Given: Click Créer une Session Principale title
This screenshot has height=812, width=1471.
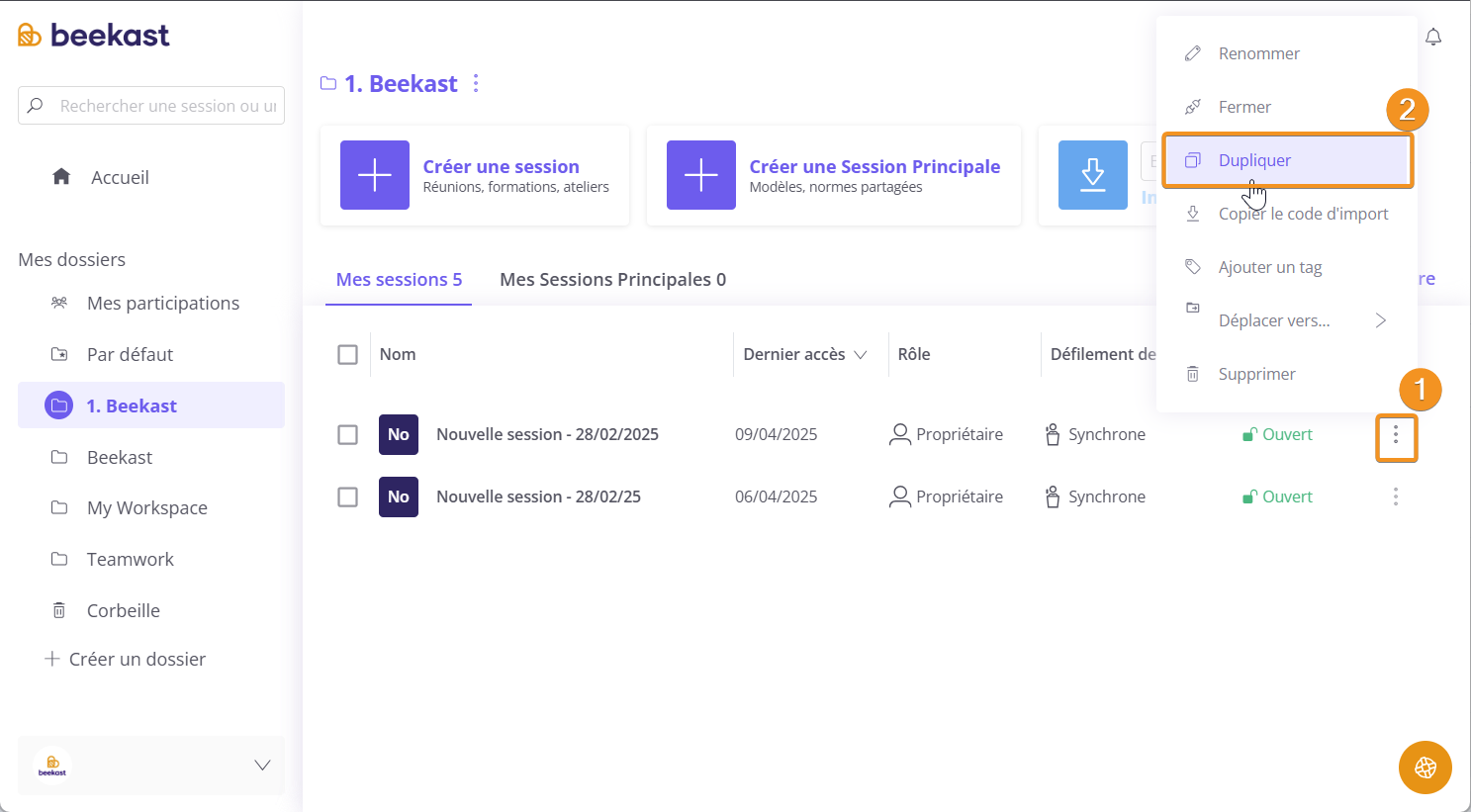Looking at the screenshot, I should (875, 166).
